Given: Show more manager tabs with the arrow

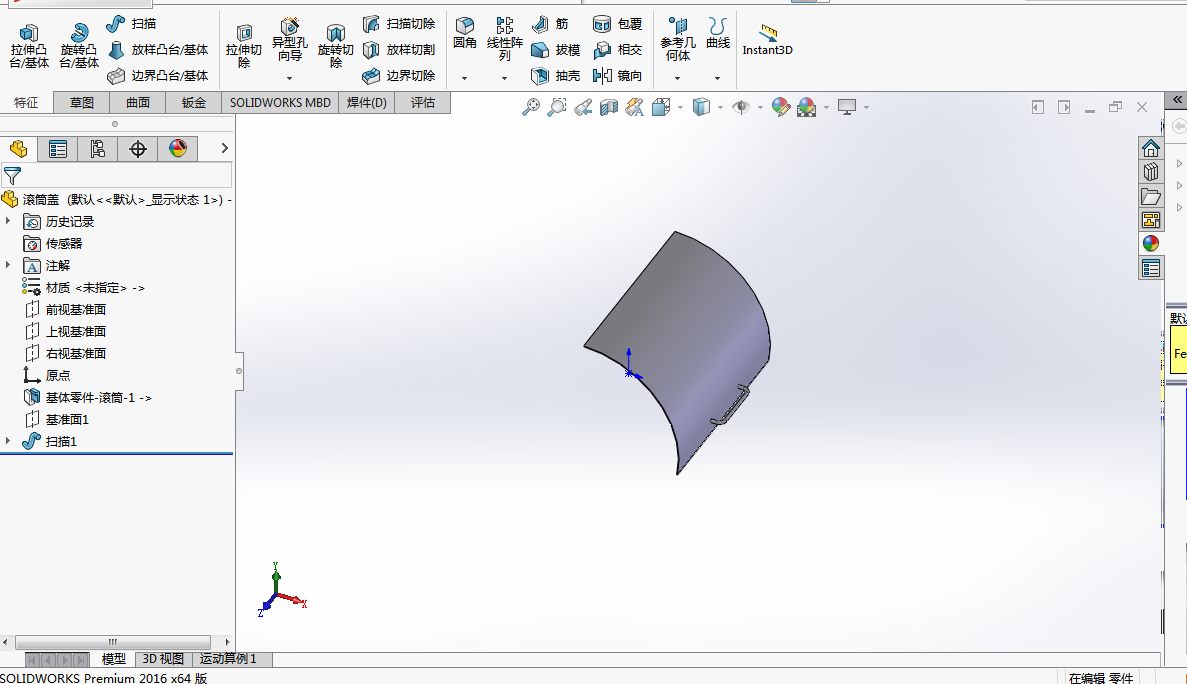Looking at the screenshot, I should click(224, 148).
